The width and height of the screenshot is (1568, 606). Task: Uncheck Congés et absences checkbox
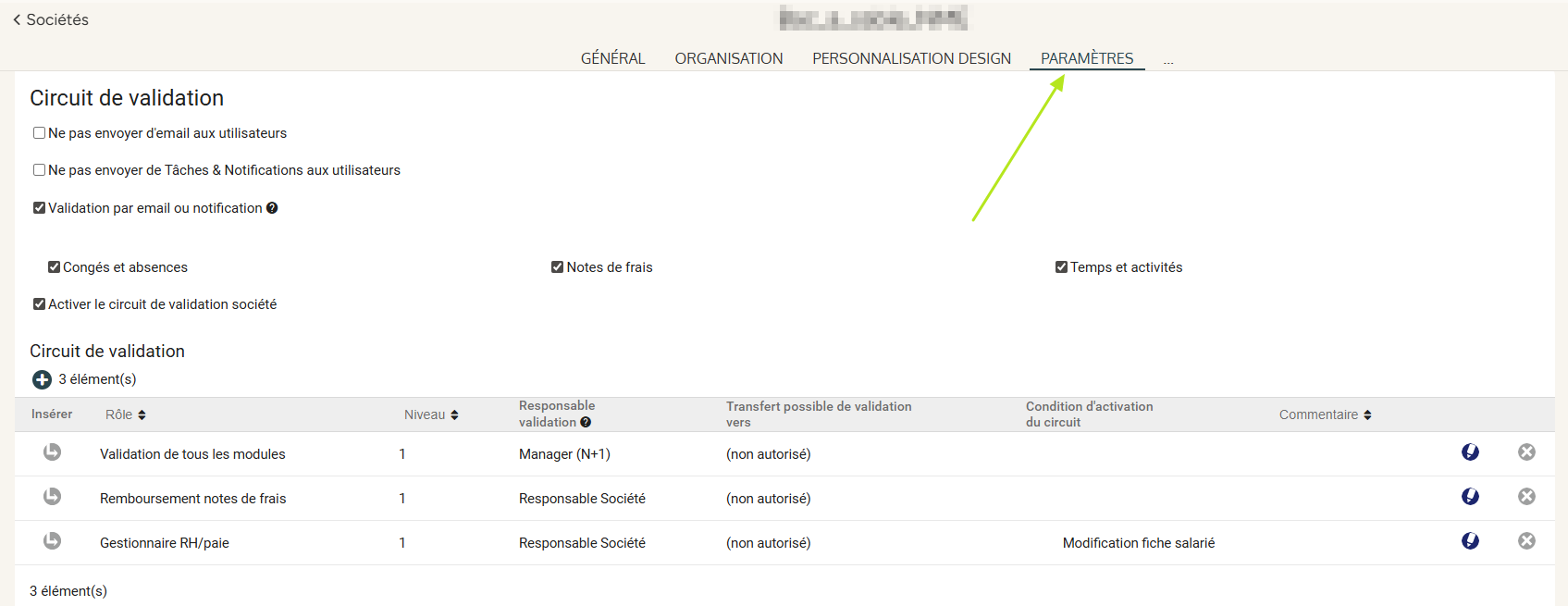(55, 267)
